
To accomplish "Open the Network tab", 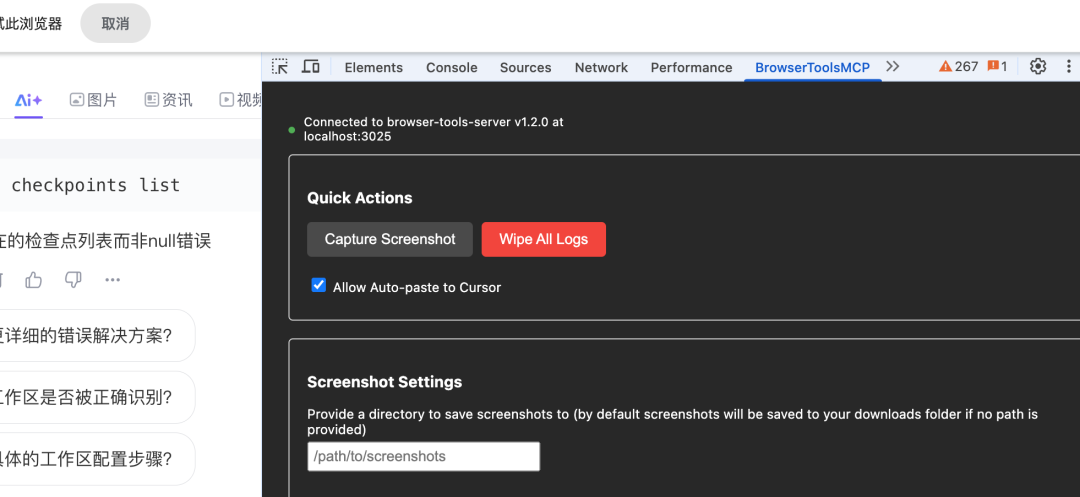I will point(601,68).
